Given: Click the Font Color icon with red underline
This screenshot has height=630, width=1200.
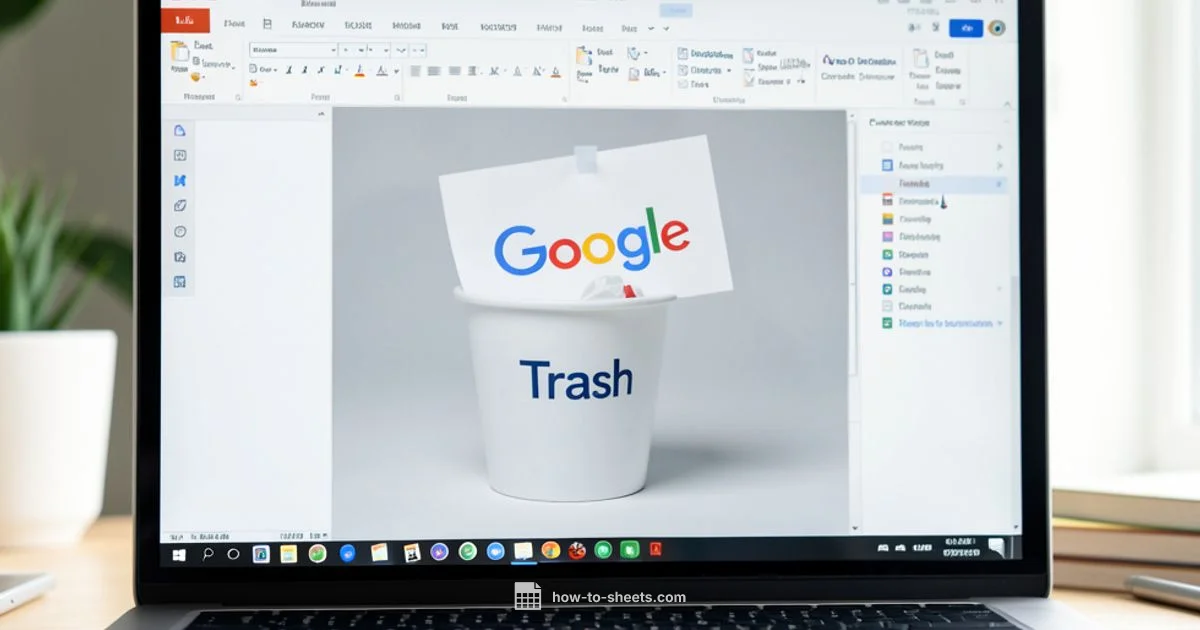Looking at the screenshot, I should (x=382, y=70).
